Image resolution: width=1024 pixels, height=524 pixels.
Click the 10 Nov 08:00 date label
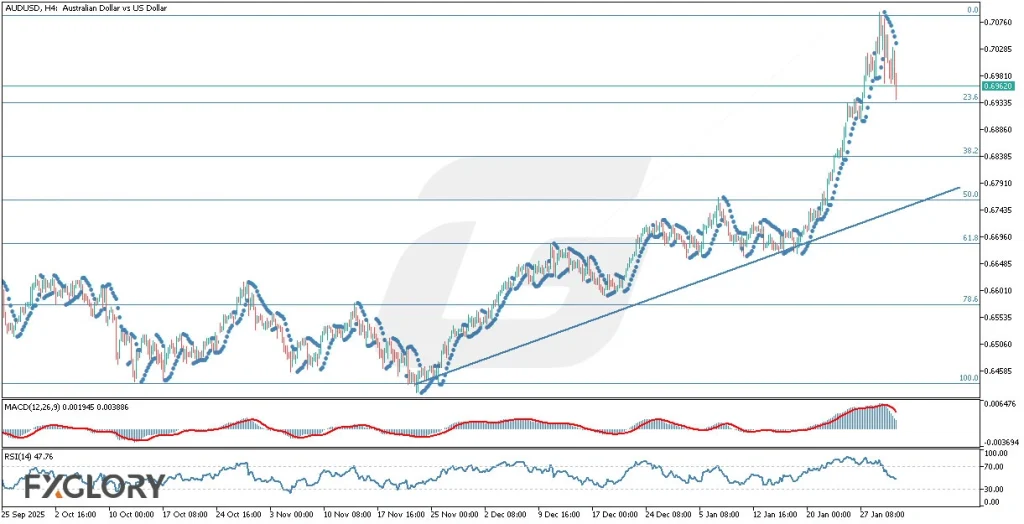pos(347,514)
